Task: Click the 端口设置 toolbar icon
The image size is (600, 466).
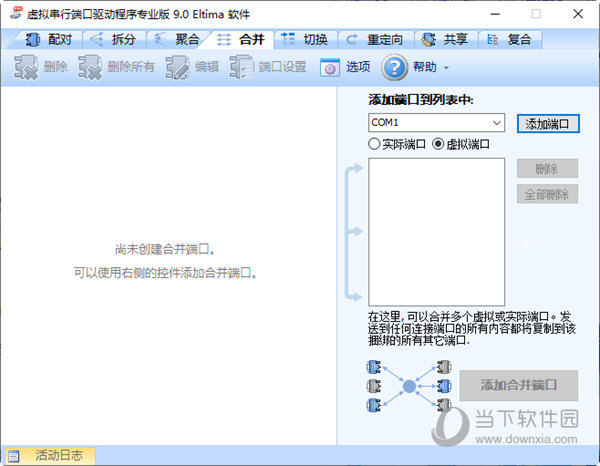Action: click(x=241, y=67)
